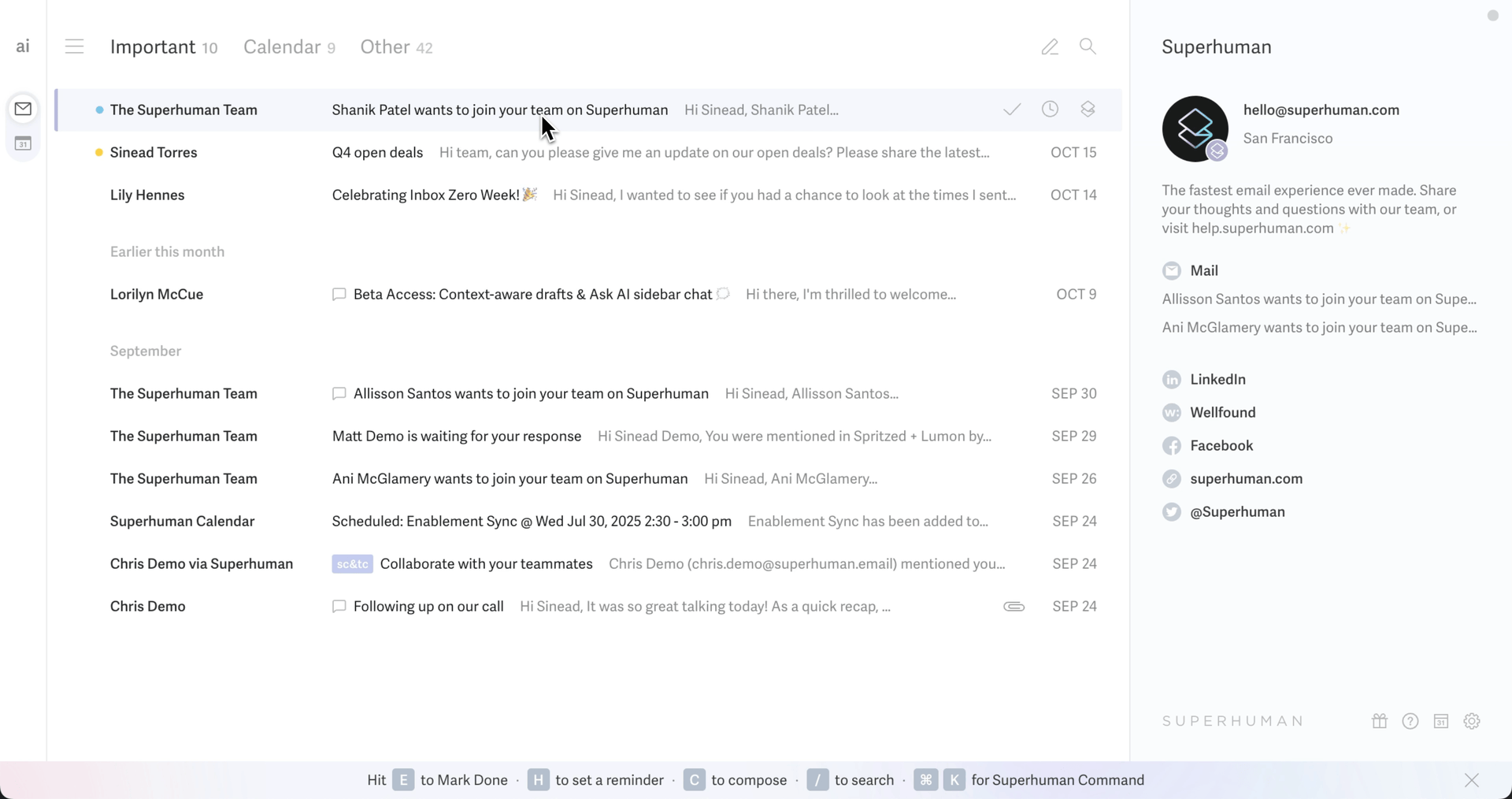1512x799 pixels.
Task: Click the mail icon in left sidebar
Action: [23, 109]
